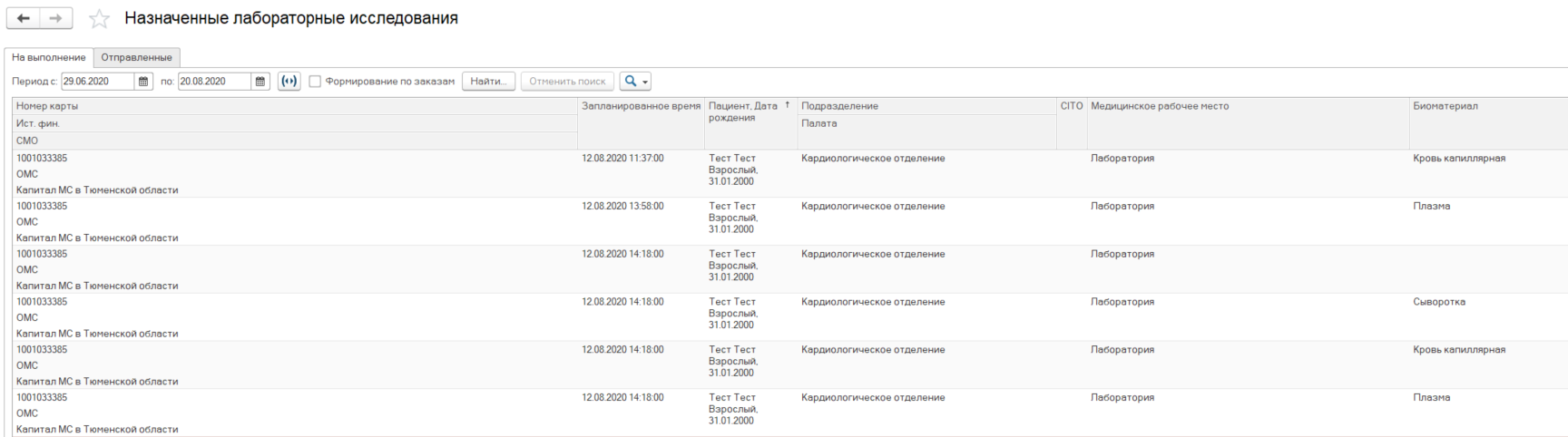Click the 'Сыворотка' biomaterial cell

click(x=1439, y=302)
